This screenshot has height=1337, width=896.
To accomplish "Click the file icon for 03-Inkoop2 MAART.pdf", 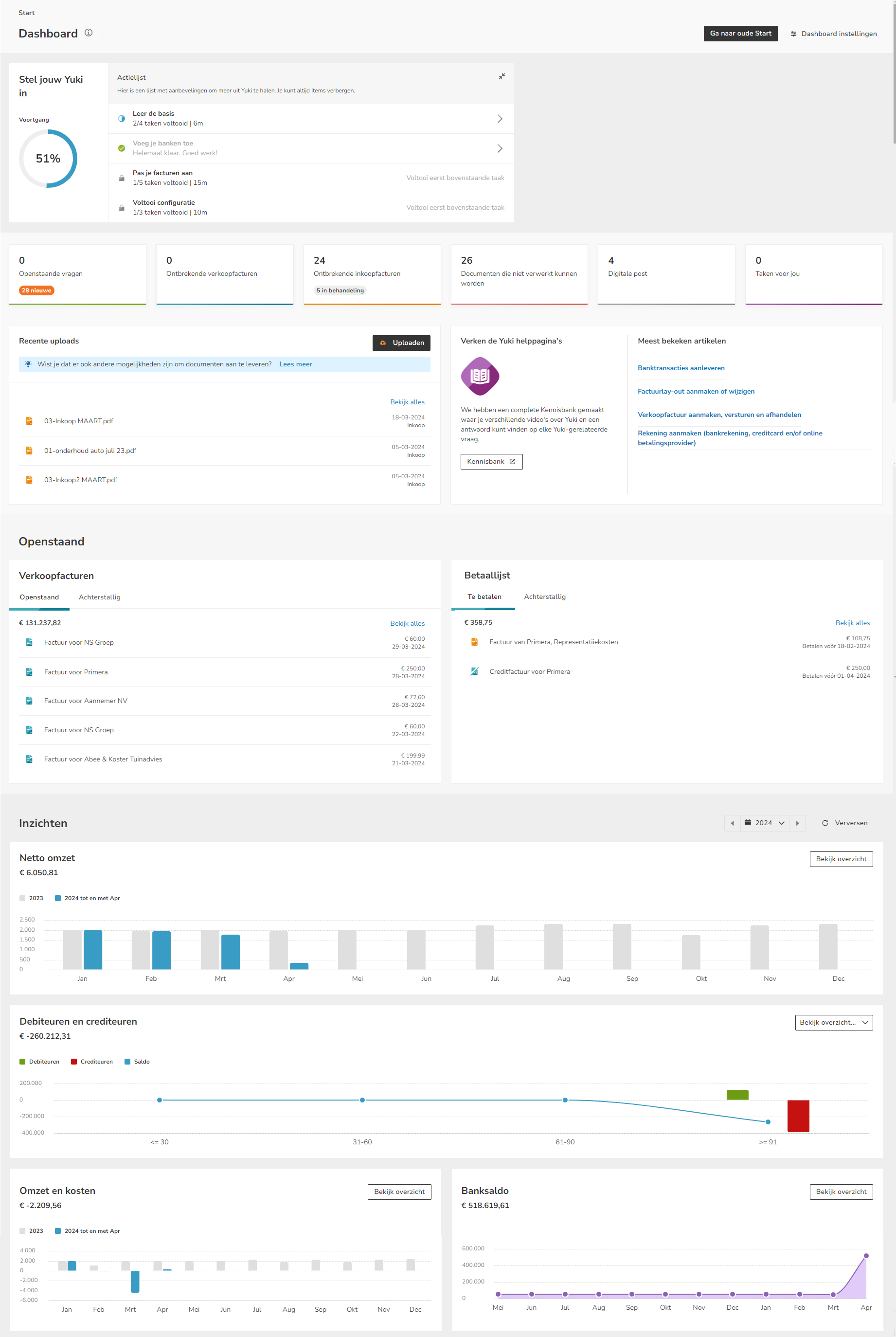I will [x=29, y=480].
